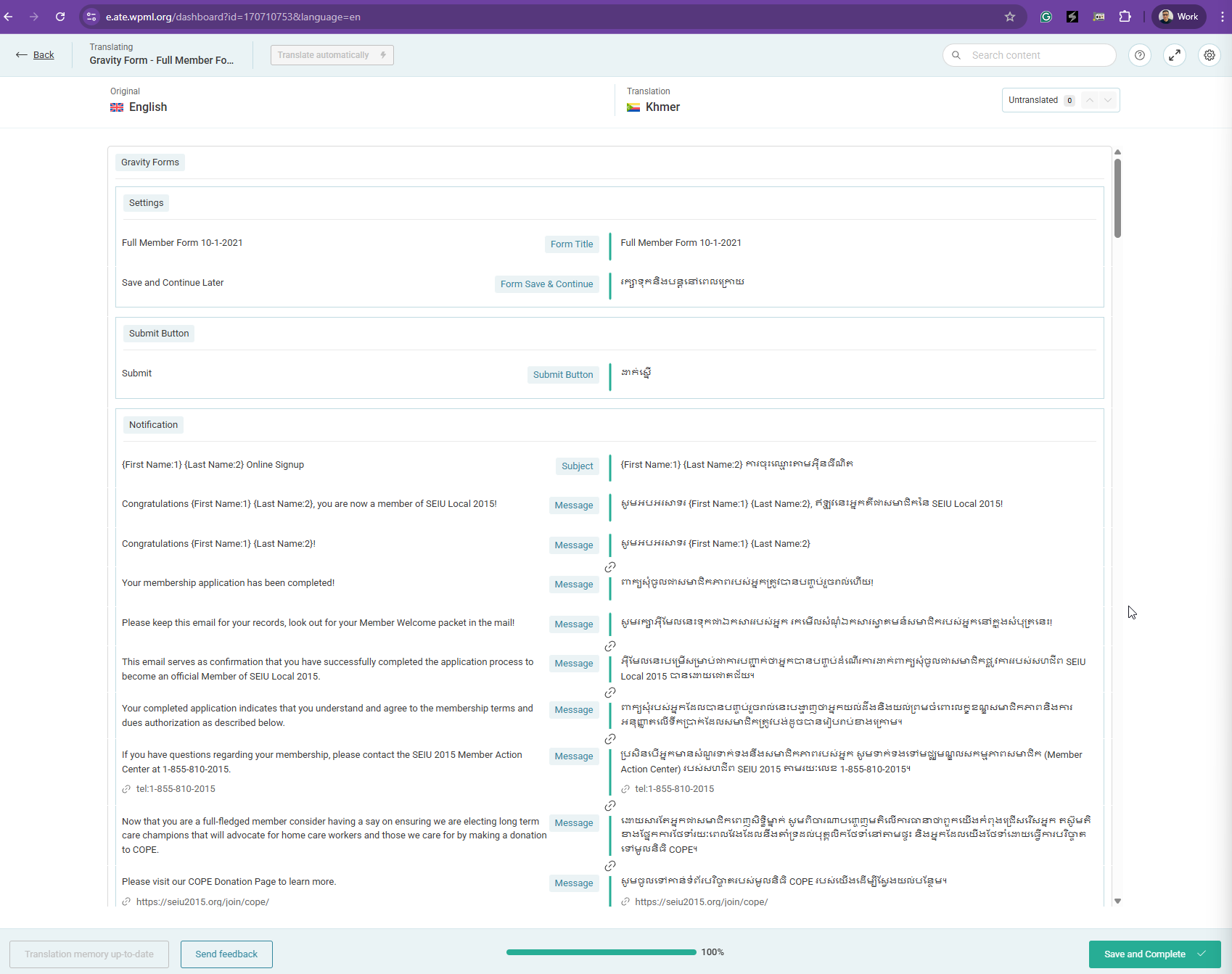
Task: Open the Grammarly extension icon
Action: pyautogui.click(x=1046, y=17)
